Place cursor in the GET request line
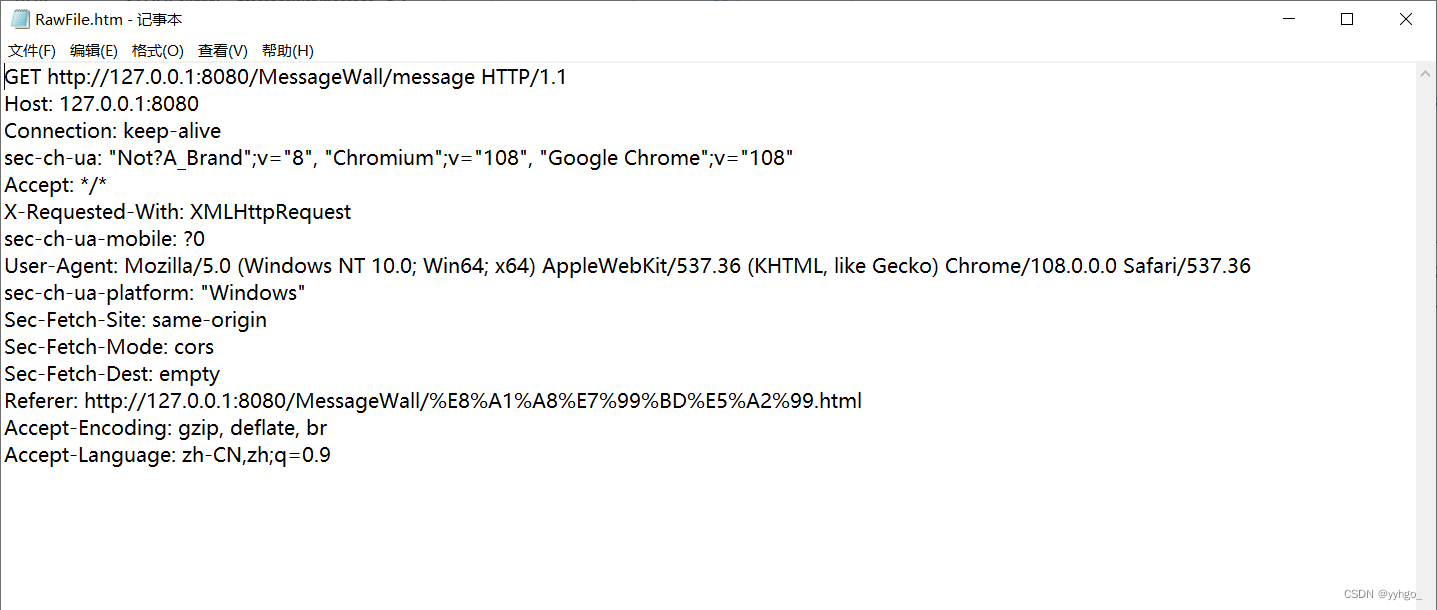This screenshot has width=1437, height=610. (x=286, y=77)
